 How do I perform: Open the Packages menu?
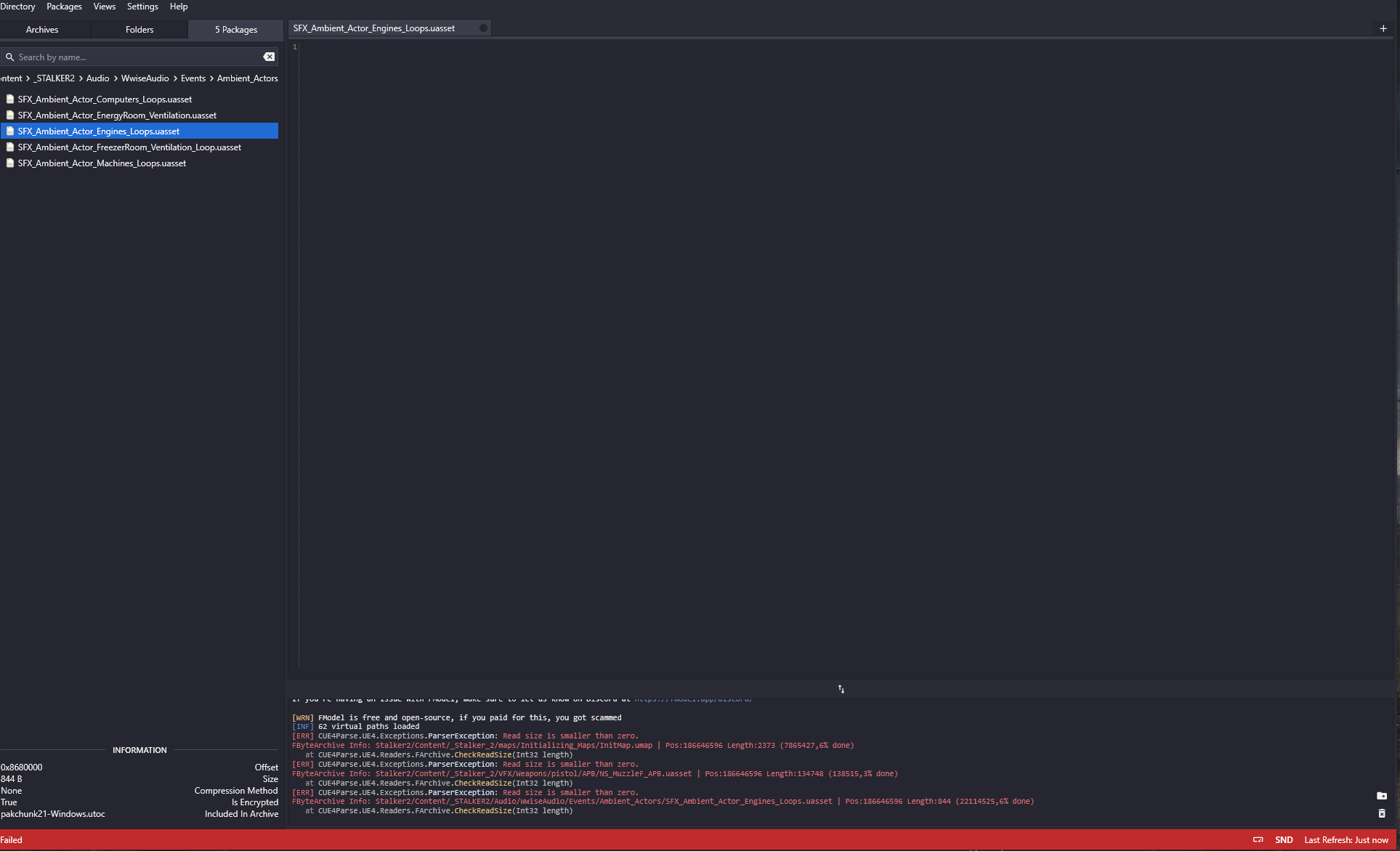(x=64, y=7)
